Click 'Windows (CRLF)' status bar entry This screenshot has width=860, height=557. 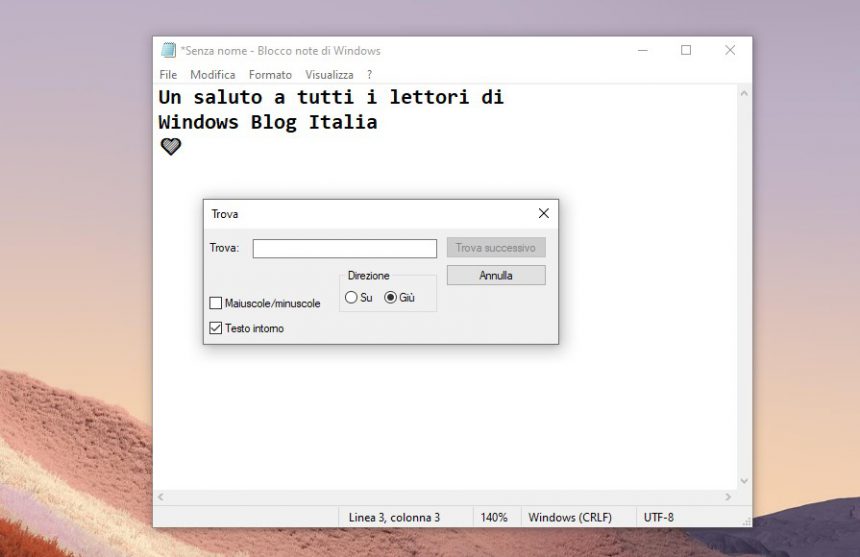570,517
